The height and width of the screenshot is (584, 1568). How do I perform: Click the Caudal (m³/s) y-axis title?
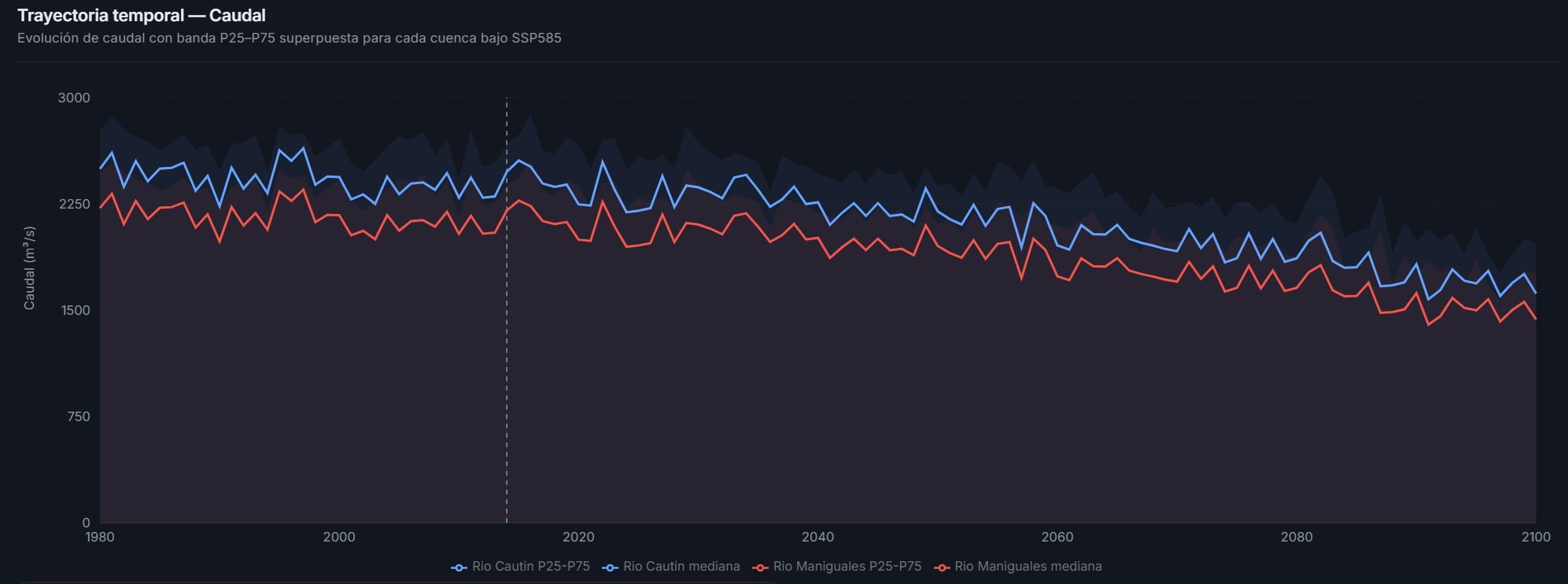click(x=30, y=268)
